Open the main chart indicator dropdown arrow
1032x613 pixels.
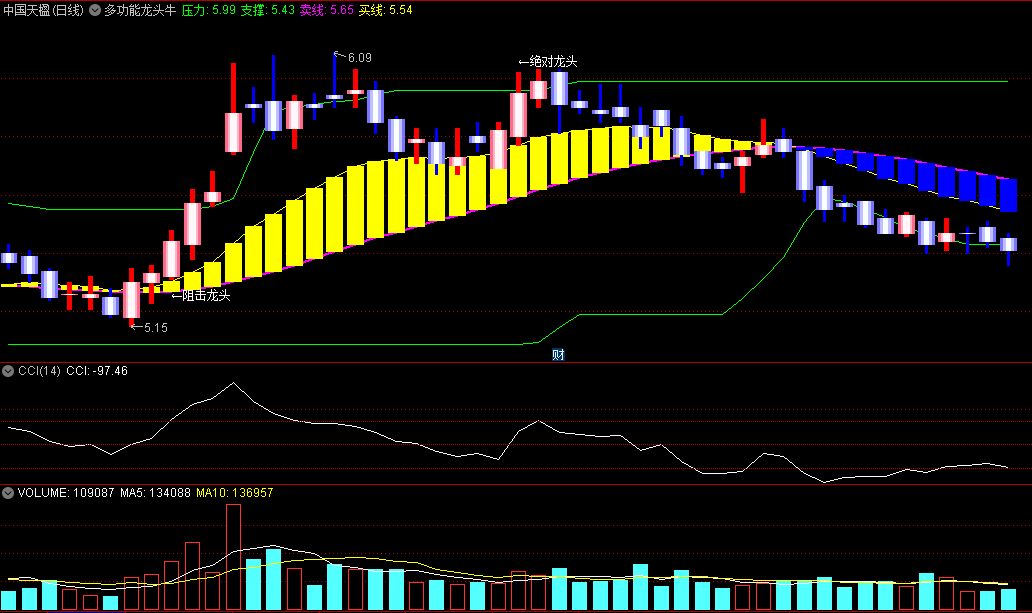(95, 10)
